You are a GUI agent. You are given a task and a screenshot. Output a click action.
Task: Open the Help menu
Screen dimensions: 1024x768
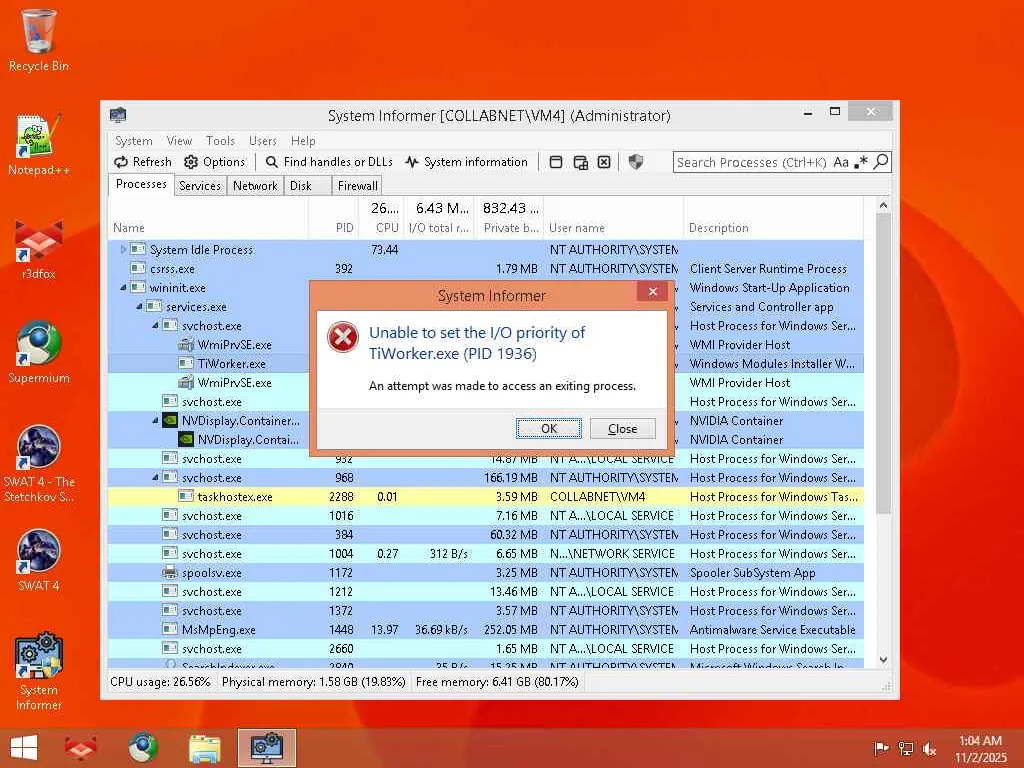pyautogui.click(x=303, y=140)
